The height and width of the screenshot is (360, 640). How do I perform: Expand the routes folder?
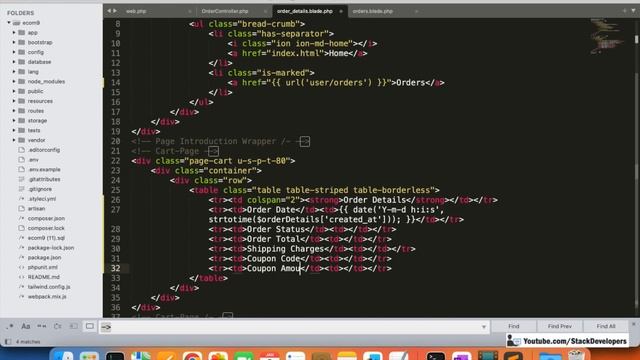14,111
